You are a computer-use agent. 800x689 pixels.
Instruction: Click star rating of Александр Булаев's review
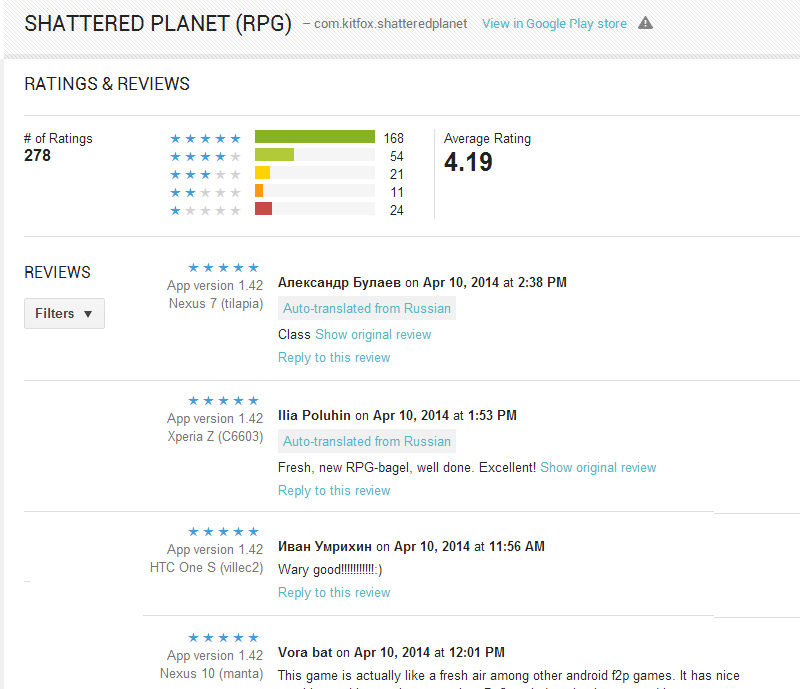click(x=223, y=267)
